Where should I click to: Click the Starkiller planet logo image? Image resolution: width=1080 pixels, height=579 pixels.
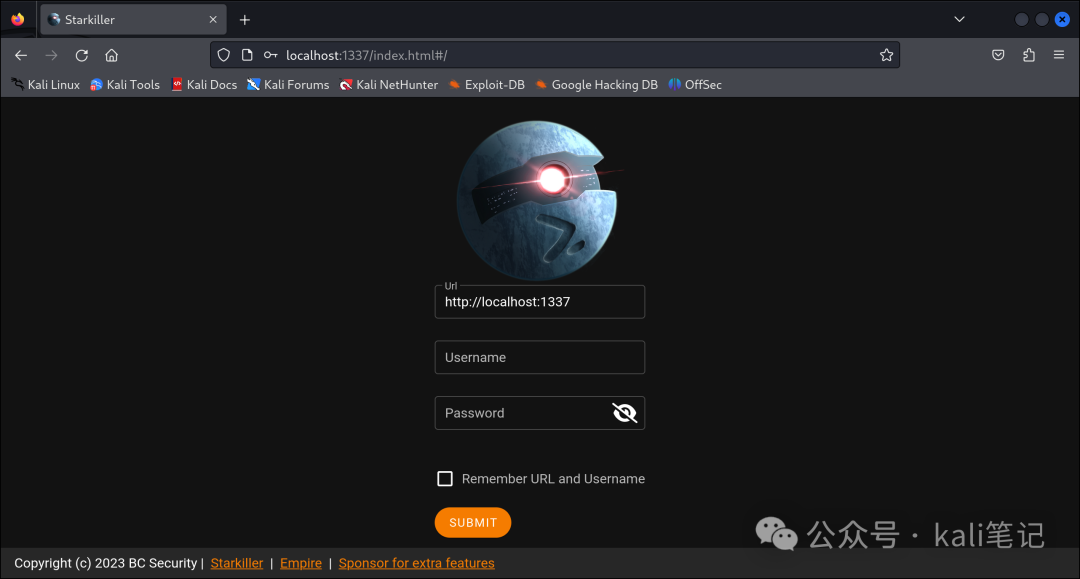tap(538, 200)
